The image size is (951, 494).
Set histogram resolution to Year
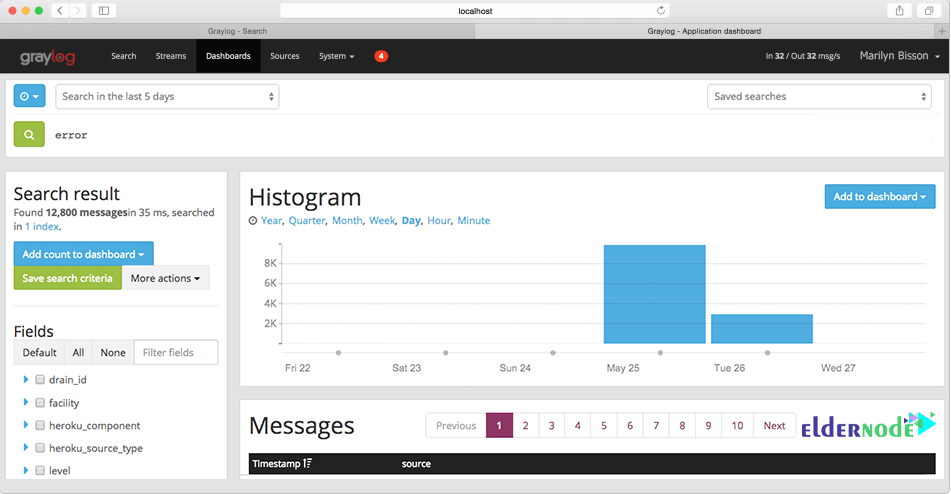coord(271,221)
